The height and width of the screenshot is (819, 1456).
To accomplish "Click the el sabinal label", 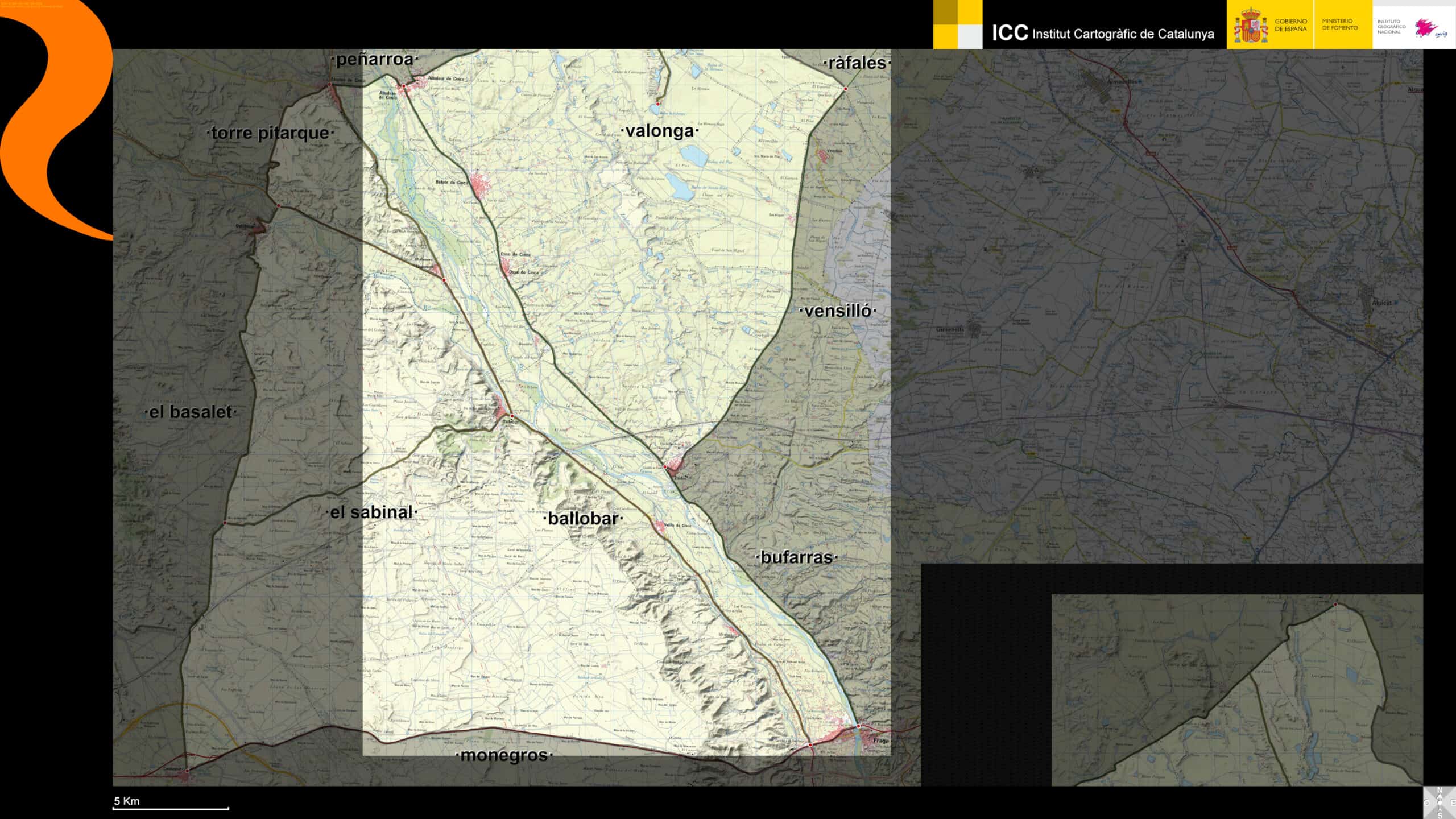I will tap(371, 512).
